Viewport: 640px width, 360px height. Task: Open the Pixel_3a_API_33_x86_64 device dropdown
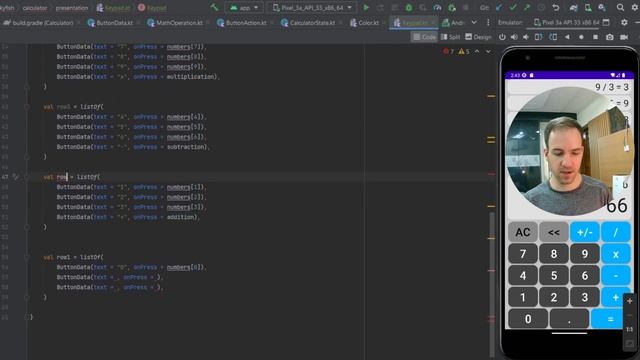tap(312, 7)
